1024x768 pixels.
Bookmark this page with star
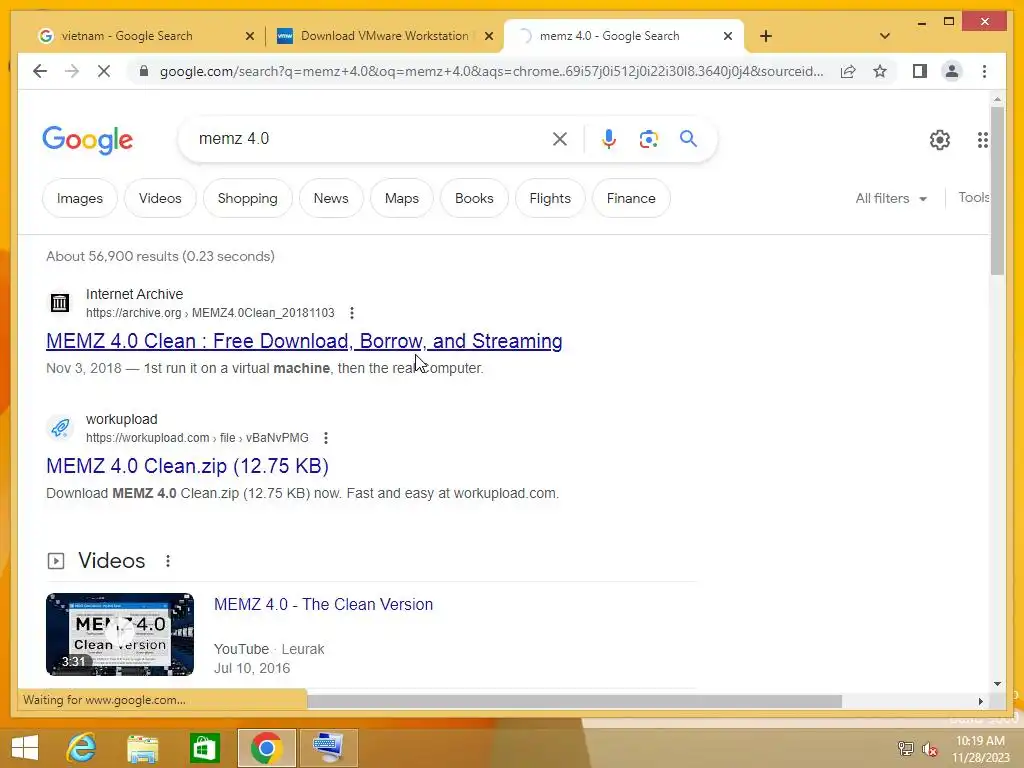coord(880,71)
